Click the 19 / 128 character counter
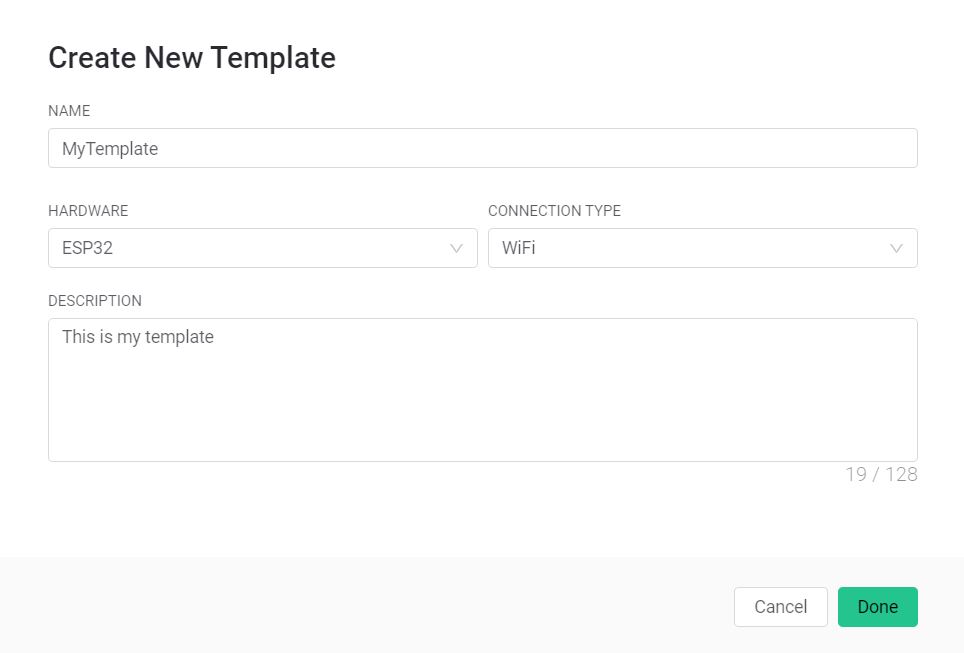Screen dimensions: 964x653 pos(882,474)
